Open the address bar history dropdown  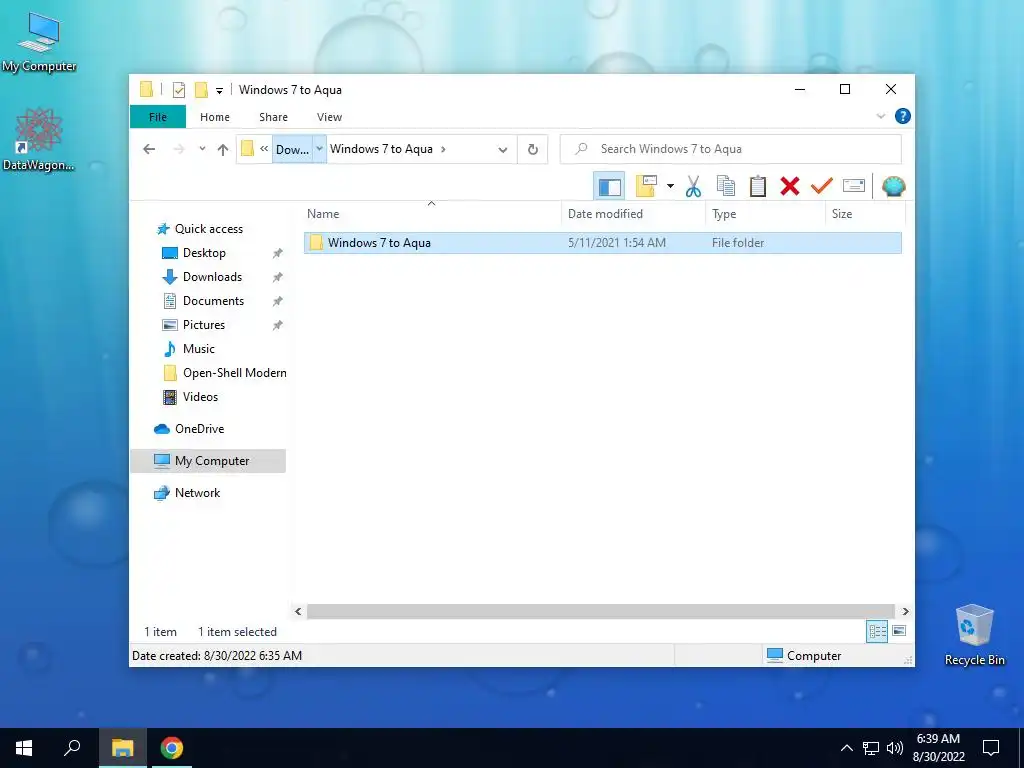click(x=503, y=150)
